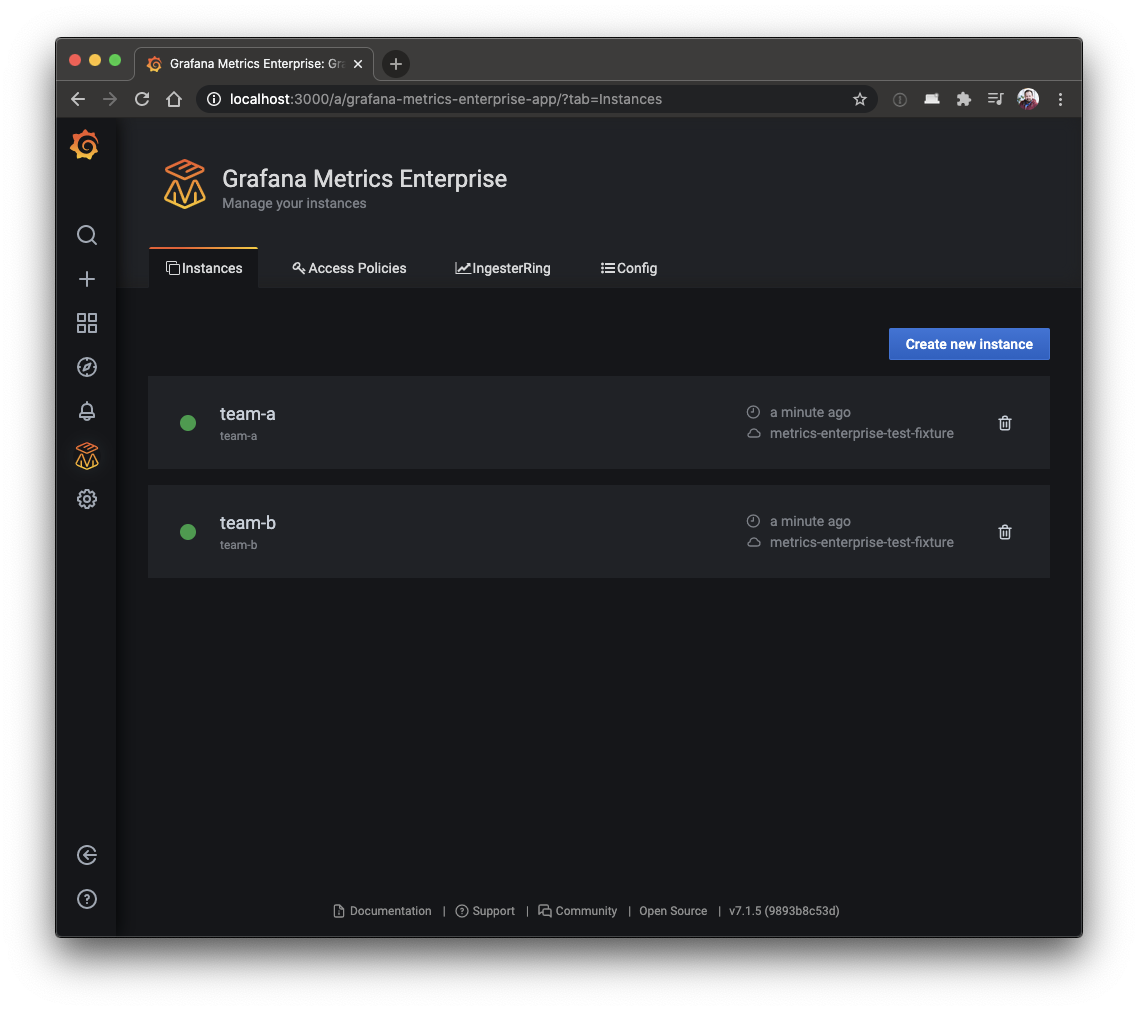Open the Dashboards grid icon
The height and width of the screenshot is (1011, 1138).
(x=87, y=323)
